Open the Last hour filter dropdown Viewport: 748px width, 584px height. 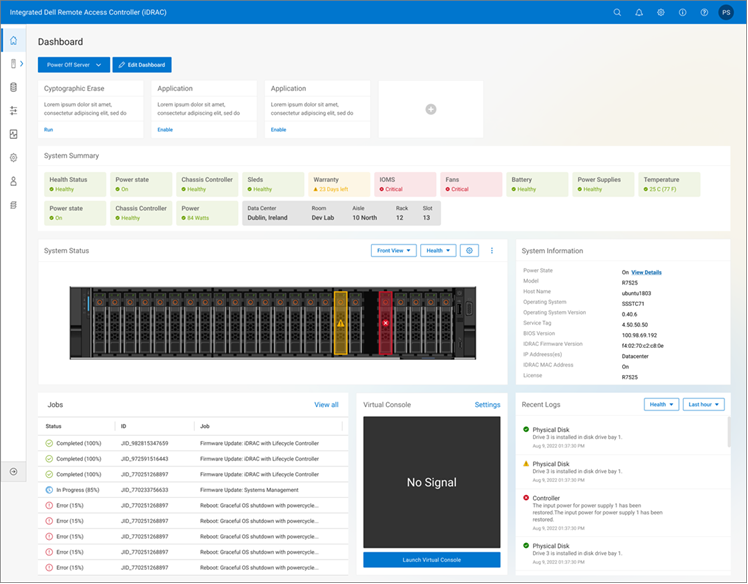(704, 405)
